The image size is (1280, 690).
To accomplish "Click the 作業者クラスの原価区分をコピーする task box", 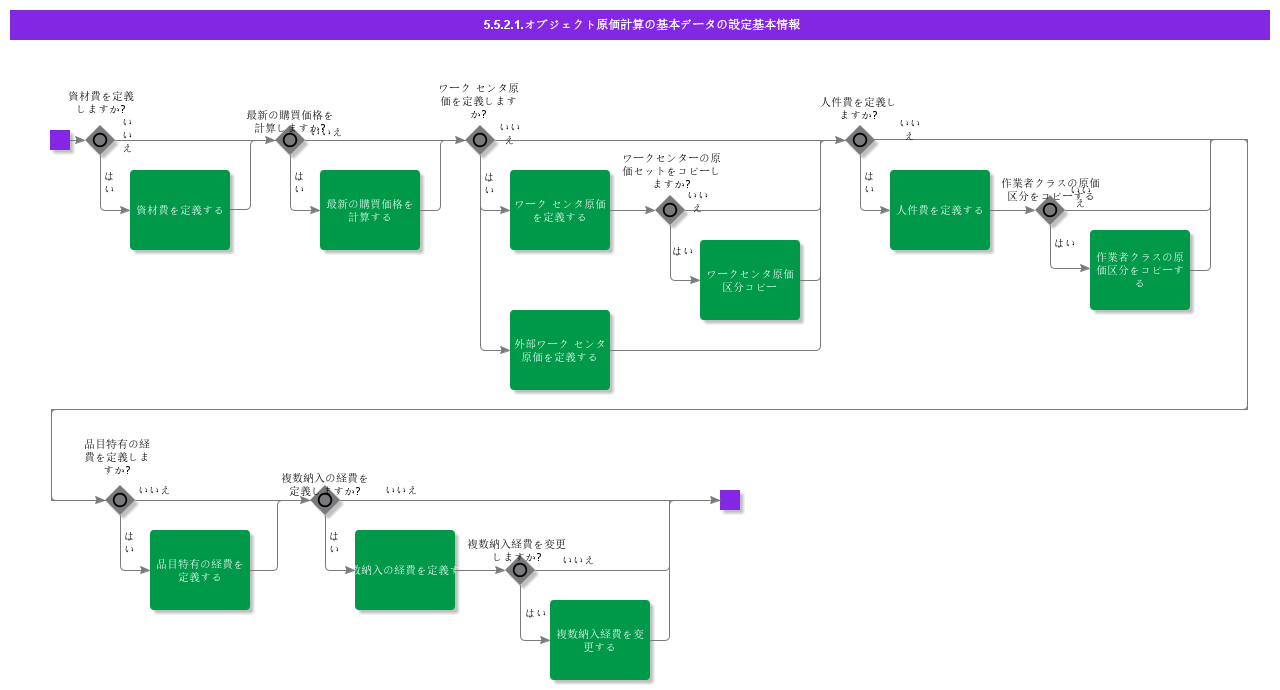I will point(1140,270).
